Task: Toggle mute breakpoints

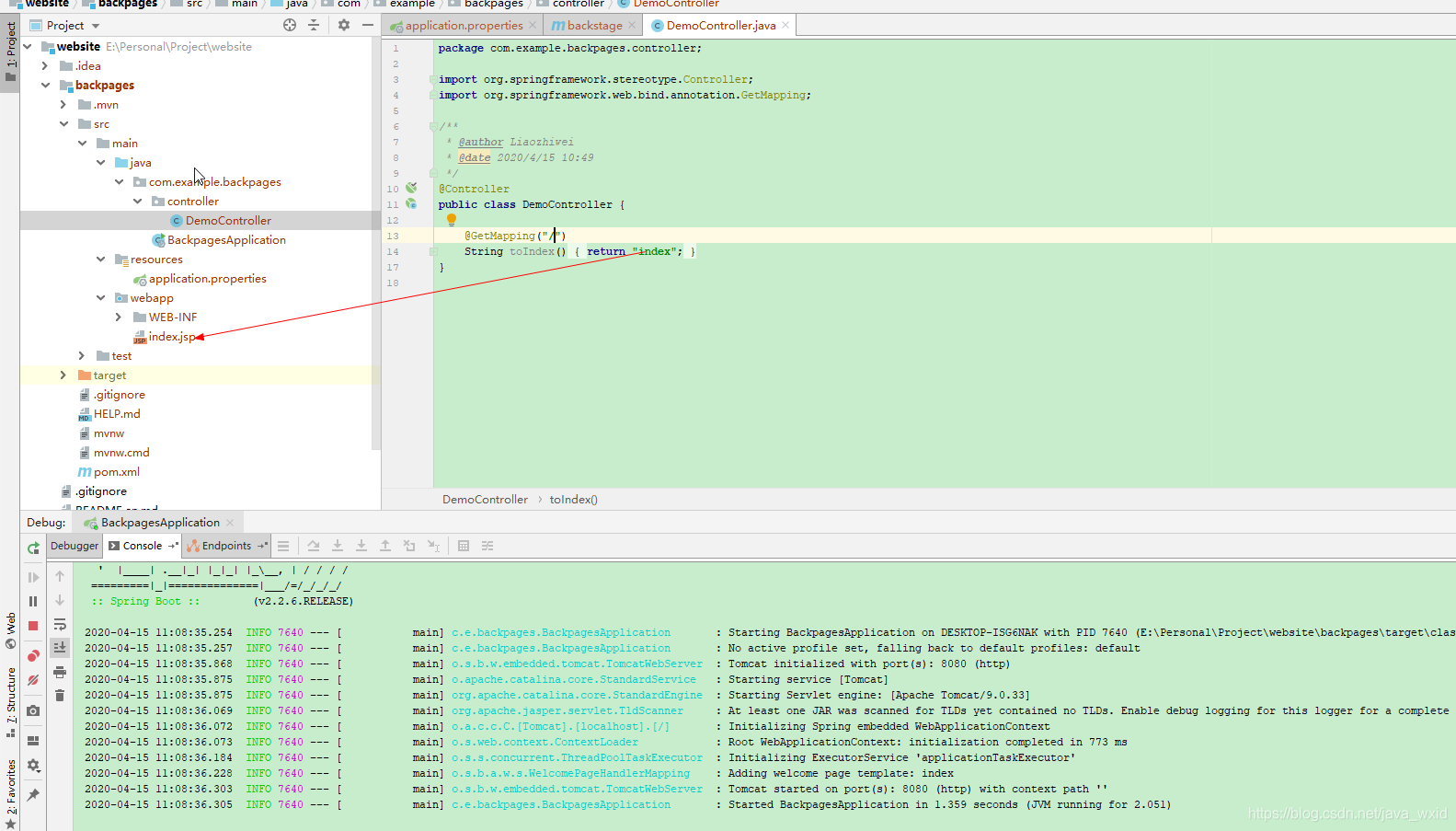Action: [33, 680]
